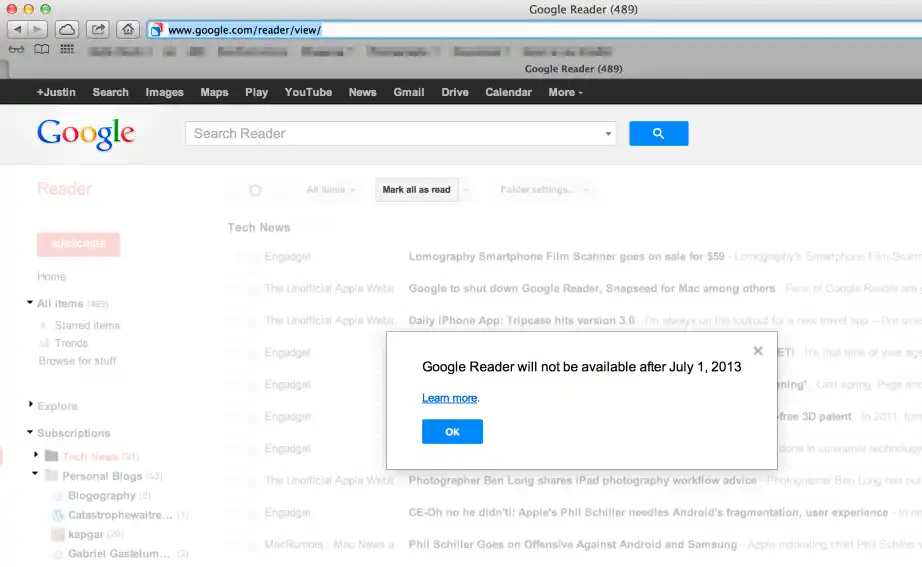This screenshot has width=922, height=567.
Task: Select the Blogography subscription
Action: pos(102,495)
